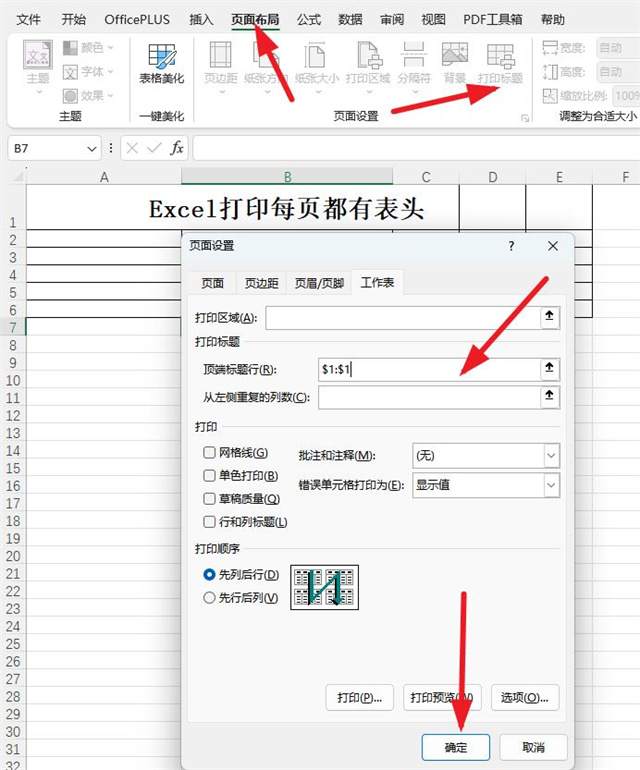Switch to the Review (审阅) tab

[x=392, y=20]
